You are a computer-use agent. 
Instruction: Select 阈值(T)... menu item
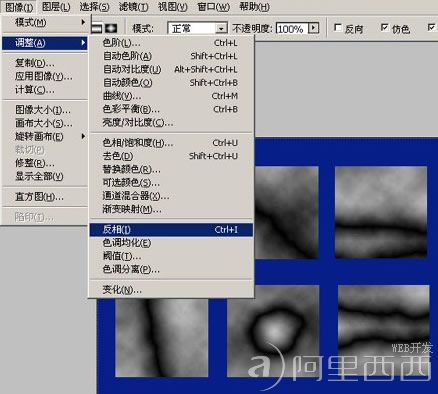(x=171, y=256)
